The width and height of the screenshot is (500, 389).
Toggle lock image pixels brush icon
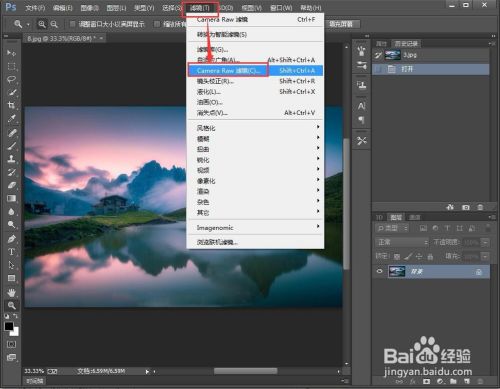[408, 257]
